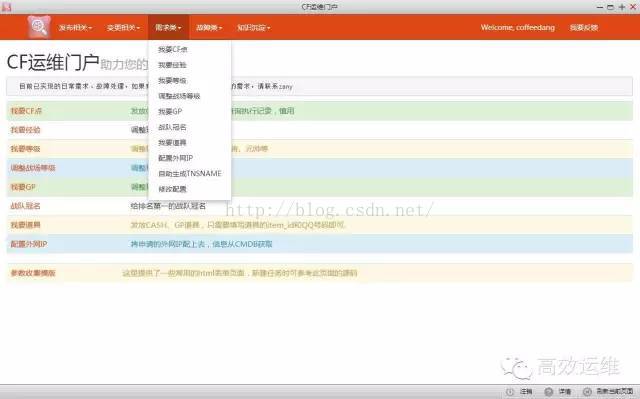640x399 pixels.
Task: Open 我要GP link in the table row
Action: (23, 187)
